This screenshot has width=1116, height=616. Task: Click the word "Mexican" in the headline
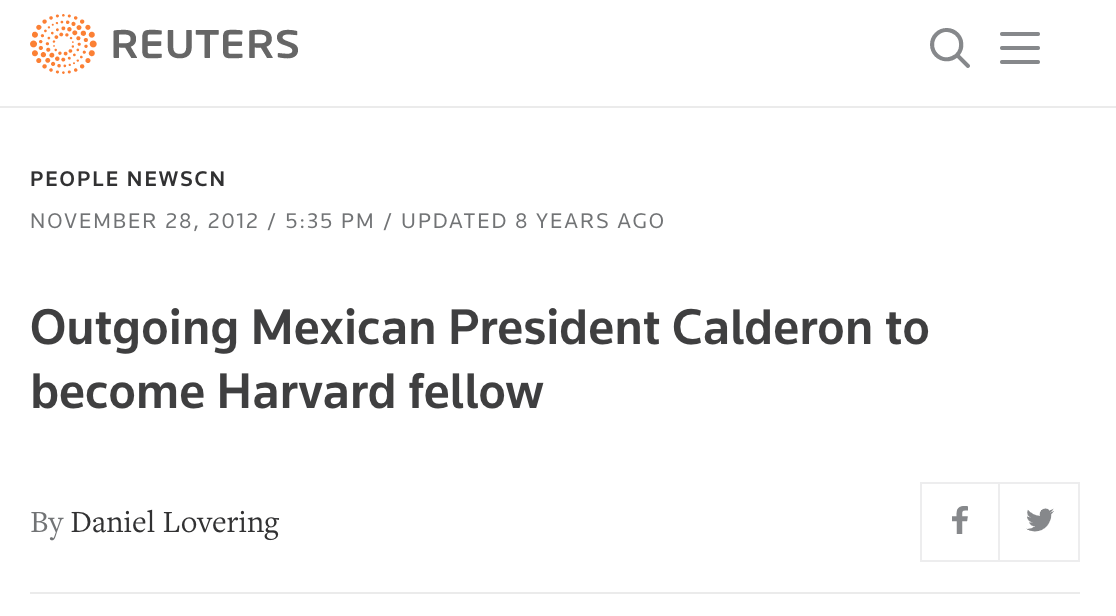[x=343, y=328]
